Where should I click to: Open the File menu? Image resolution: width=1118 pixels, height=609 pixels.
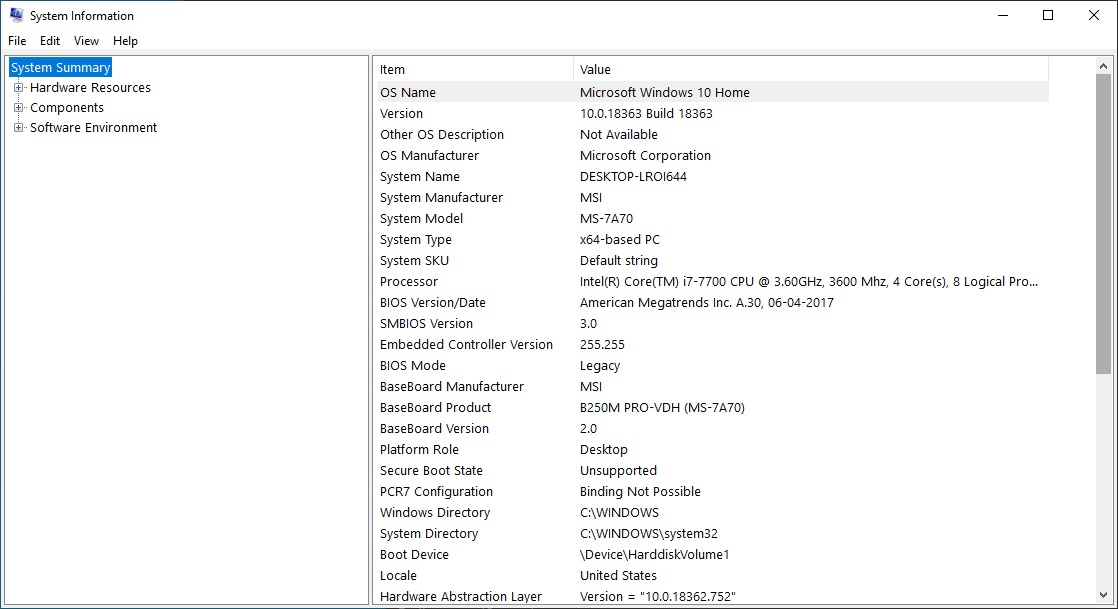point(16,41)
